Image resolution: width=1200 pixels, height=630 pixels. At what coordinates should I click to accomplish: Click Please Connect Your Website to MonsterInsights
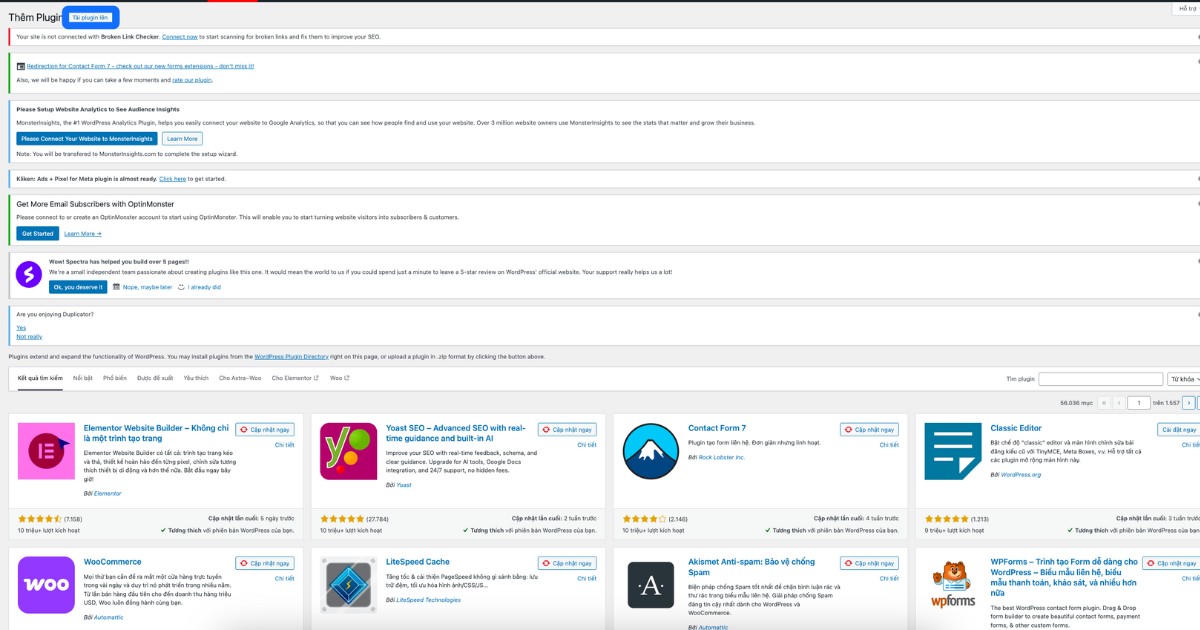[86, 138]
